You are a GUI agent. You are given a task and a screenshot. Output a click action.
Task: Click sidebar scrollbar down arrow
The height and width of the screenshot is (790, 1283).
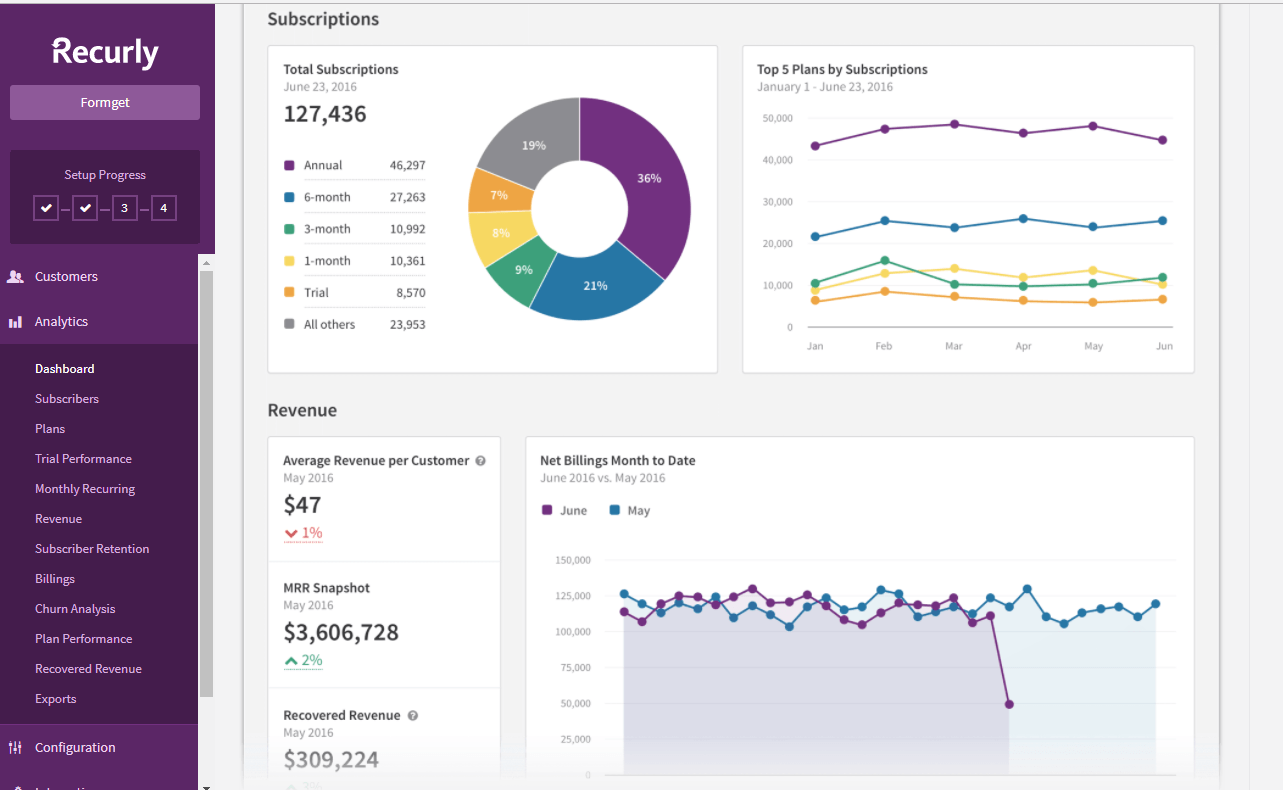(207, 785)
